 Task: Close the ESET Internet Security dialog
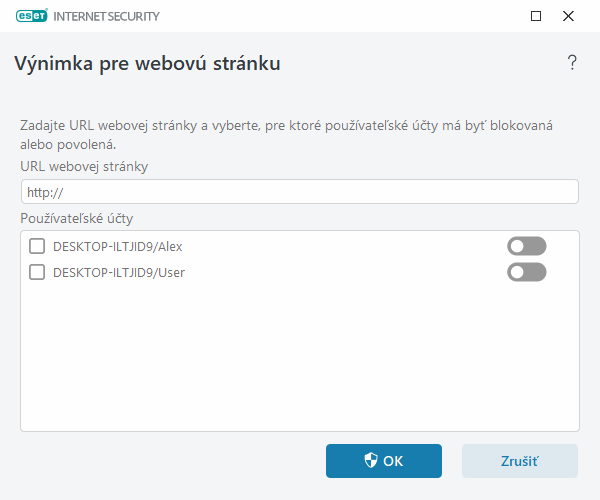[568, 16]
